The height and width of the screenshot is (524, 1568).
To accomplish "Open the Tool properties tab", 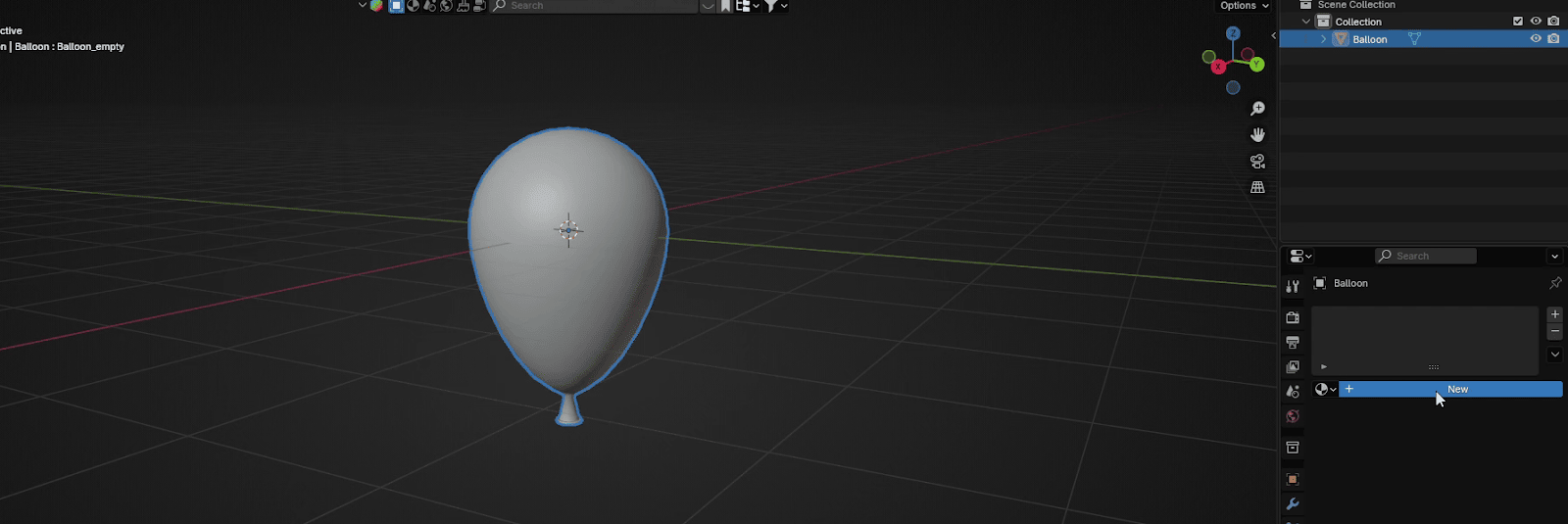I will (1293, 286).
